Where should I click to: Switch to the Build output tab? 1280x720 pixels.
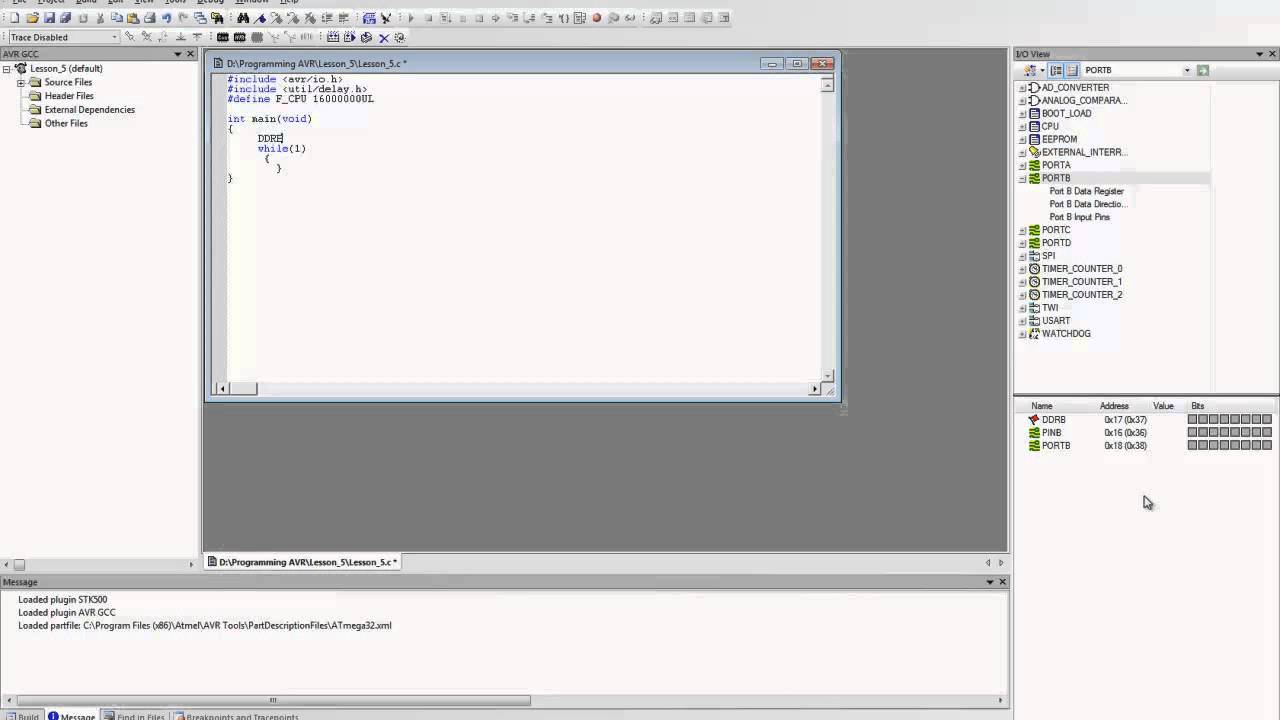point(21,716)
